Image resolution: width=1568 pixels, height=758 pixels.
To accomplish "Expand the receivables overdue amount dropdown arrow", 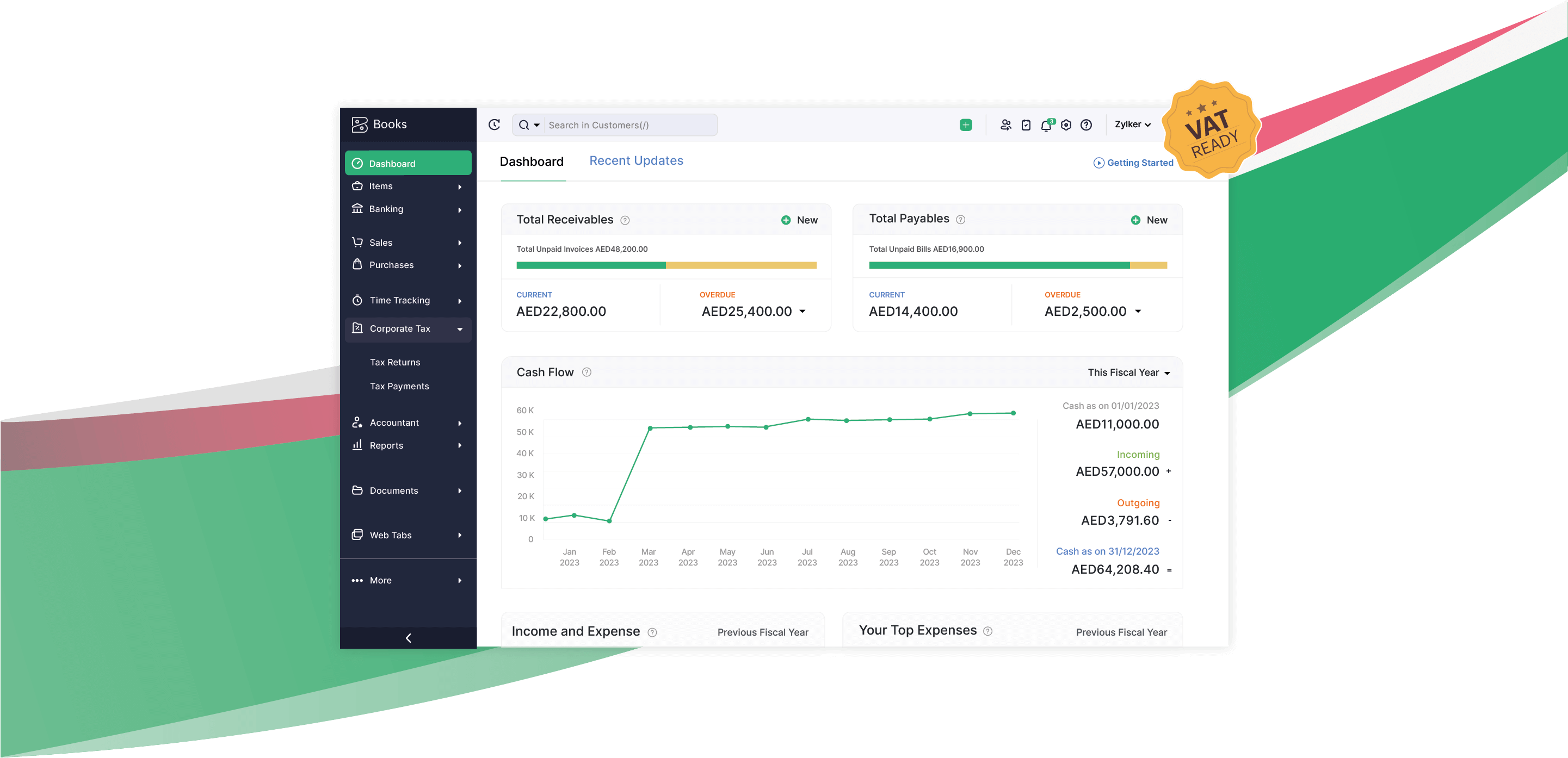I will (x=802, y=312).
